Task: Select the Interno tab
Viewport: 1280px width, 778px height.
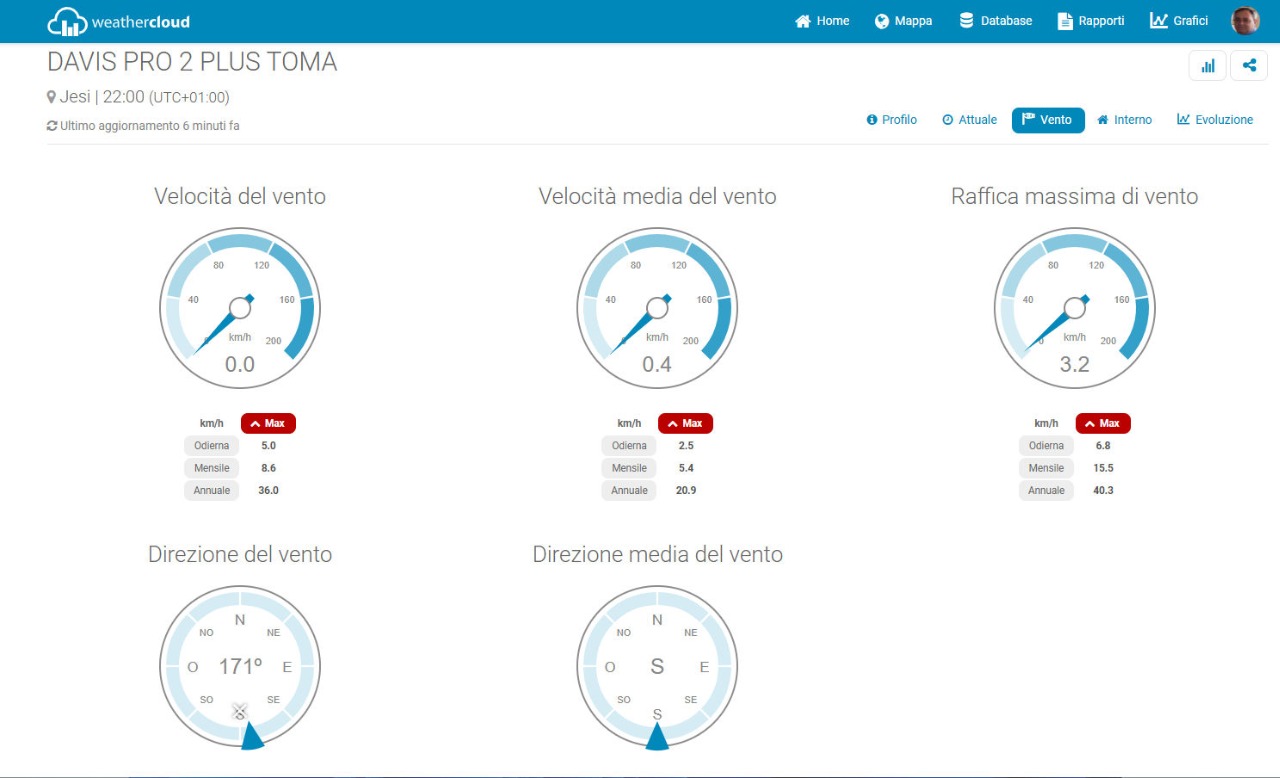Action: coord(1124,120)
